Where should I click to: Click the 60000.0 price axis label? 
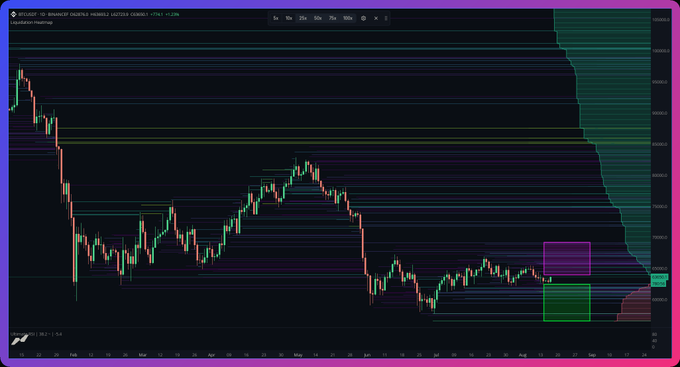click(x=659, y=300)
